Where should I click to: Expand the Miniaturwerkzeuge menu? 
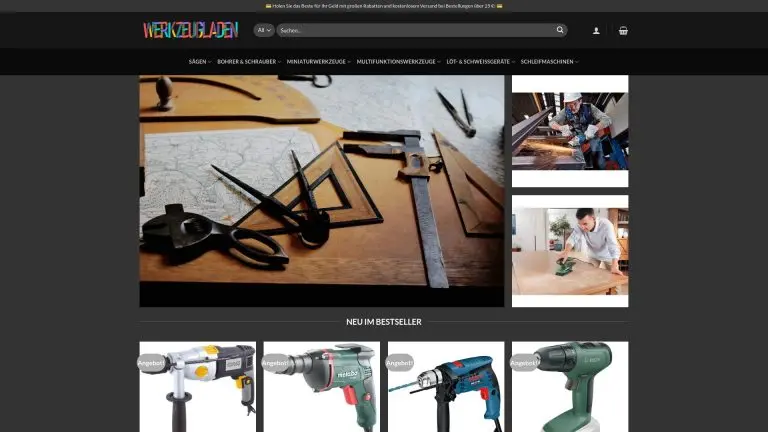318,62
